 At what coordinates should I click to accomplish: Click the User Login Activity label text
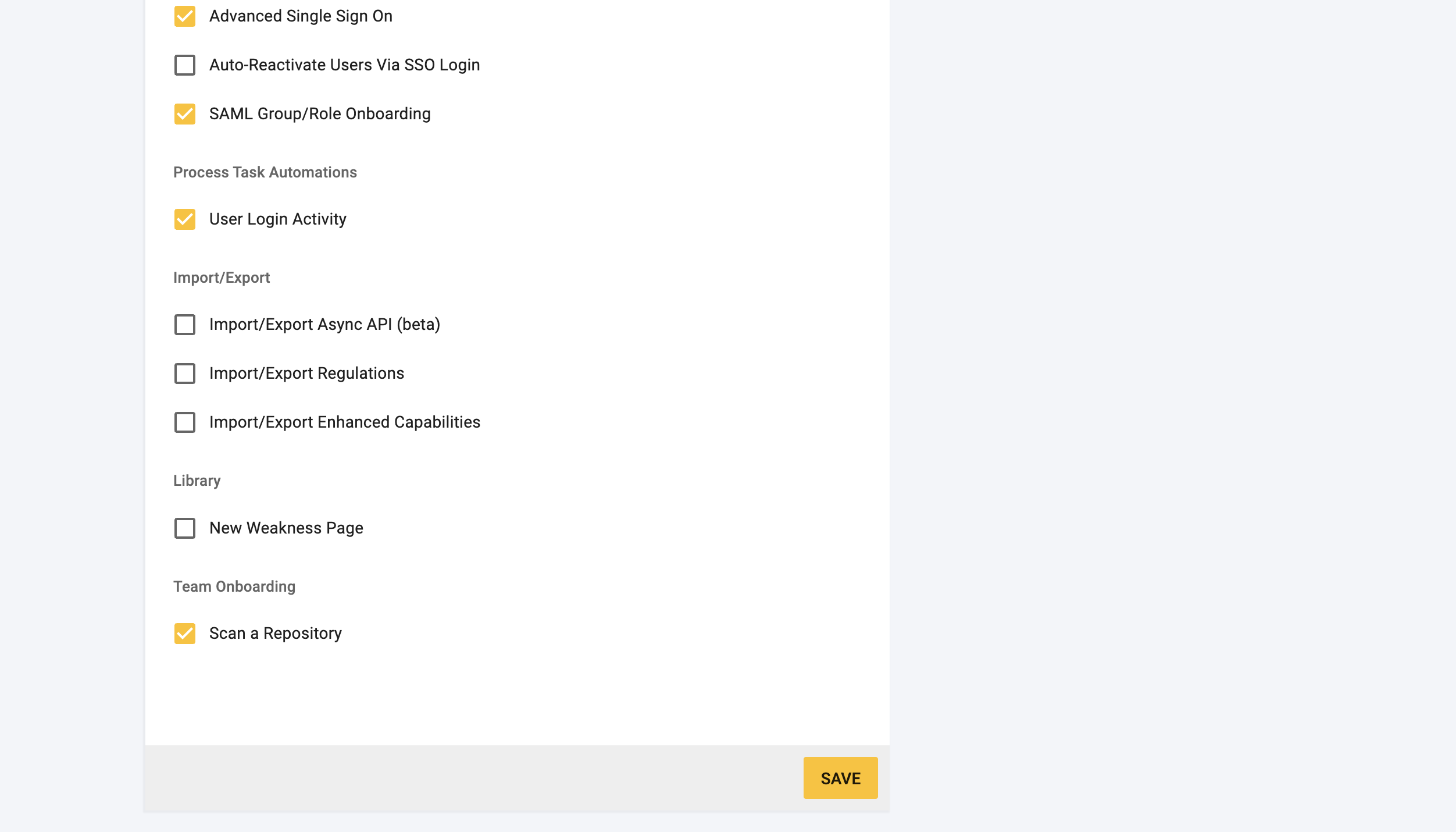[x=277, y=219]
